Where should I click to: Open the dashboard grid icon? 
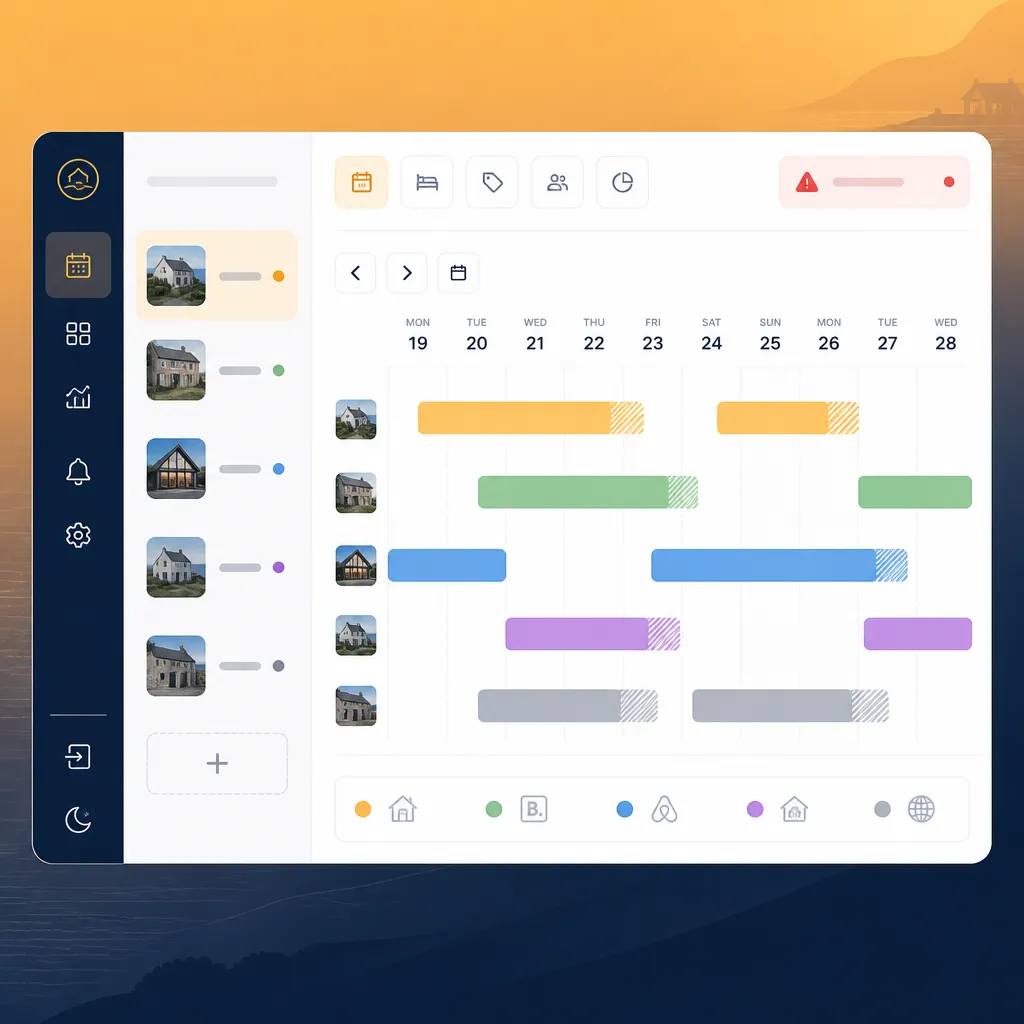pos(78,334)
